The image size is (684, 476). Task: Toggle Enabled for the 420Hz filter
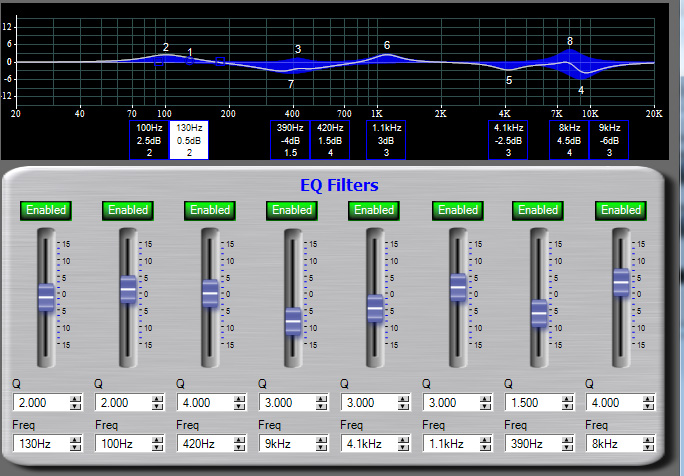pyautogui.click(x=210, y=210)
